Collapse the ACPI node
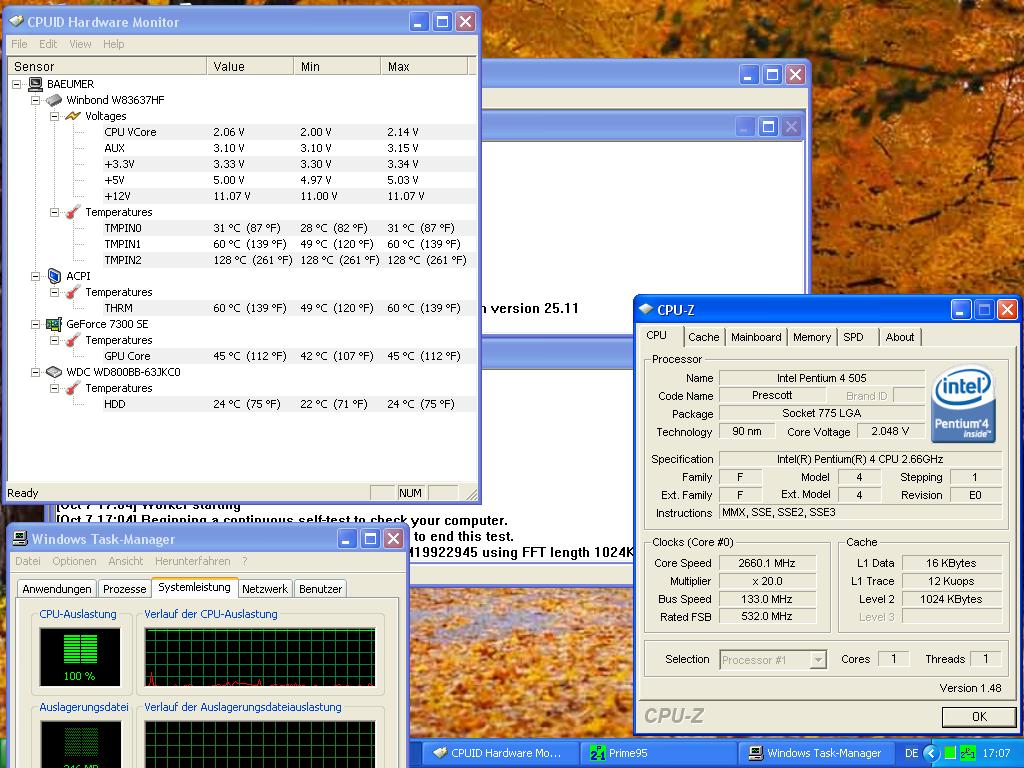This screenshot has width=1024, height=768. [x=36, y=276]
